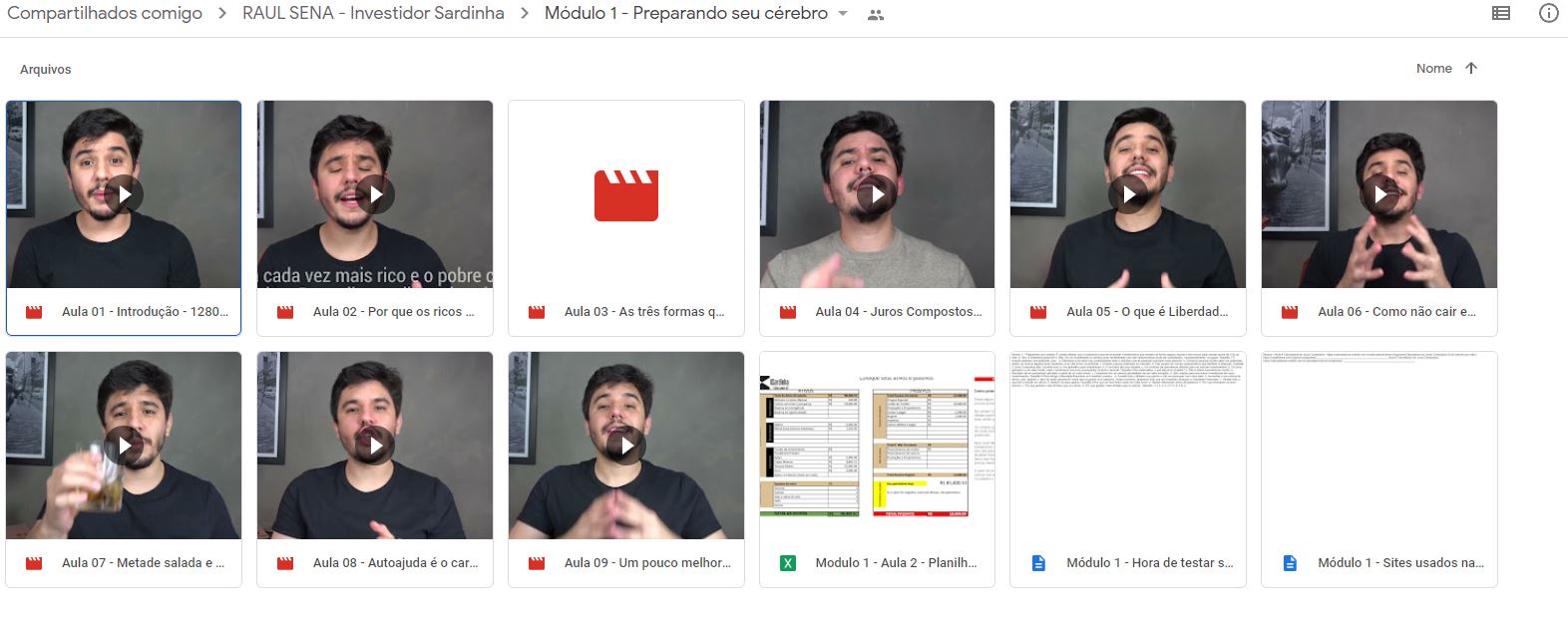Viewport: 1568px width, 620px height.
Task: Navigate to Compartilhados comigo breadcrumb
Action: point(105,14)
